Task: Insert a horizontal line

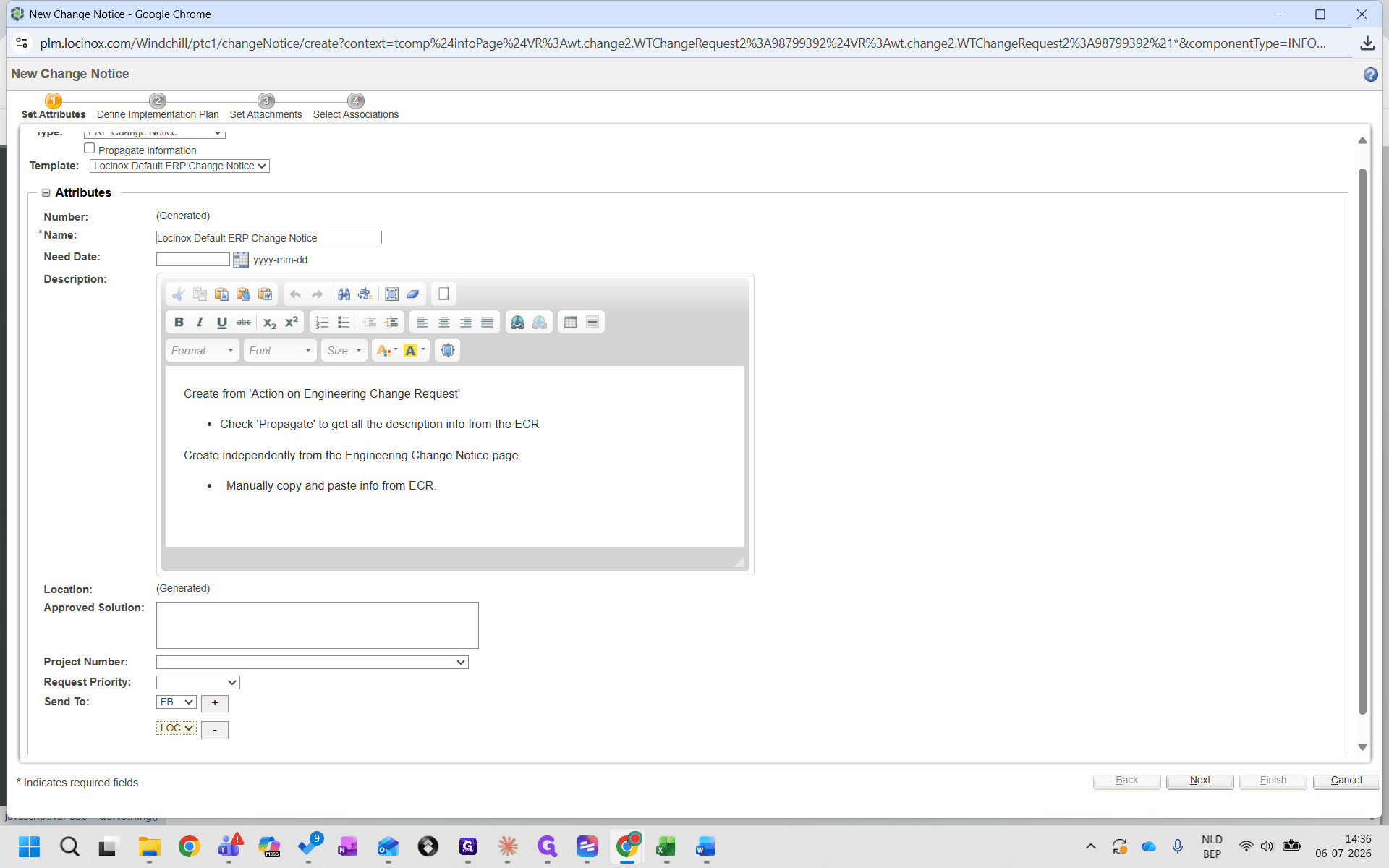Action: 592,323
